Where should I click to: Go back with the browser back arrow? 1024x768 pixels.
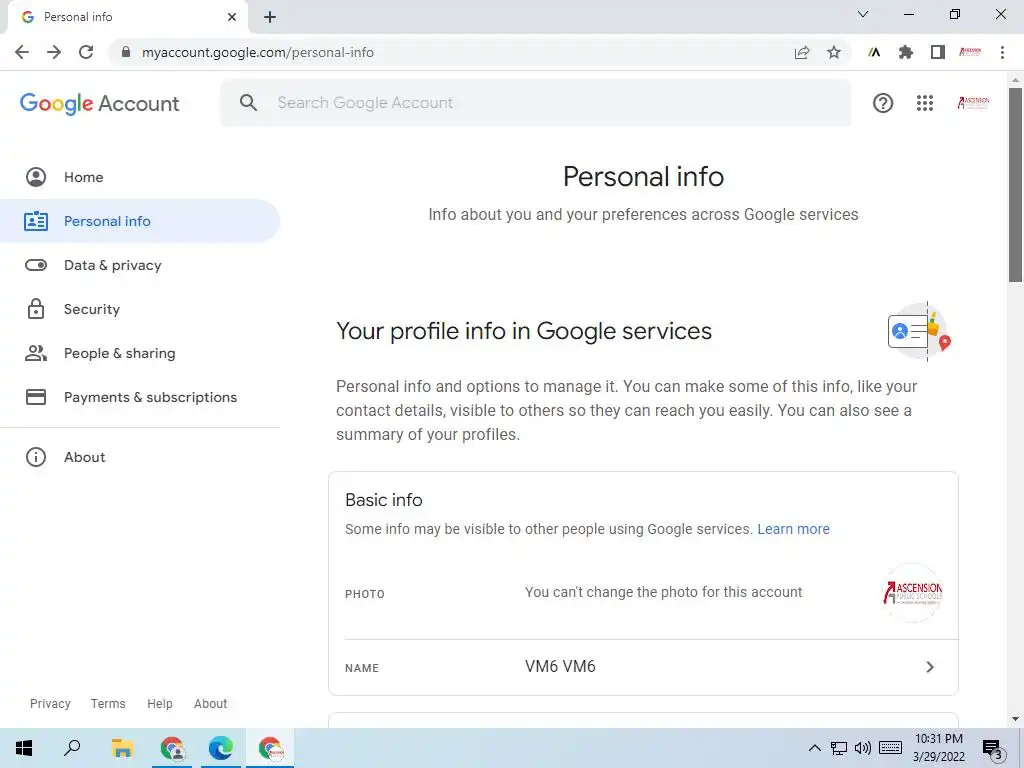coord(22,52)
